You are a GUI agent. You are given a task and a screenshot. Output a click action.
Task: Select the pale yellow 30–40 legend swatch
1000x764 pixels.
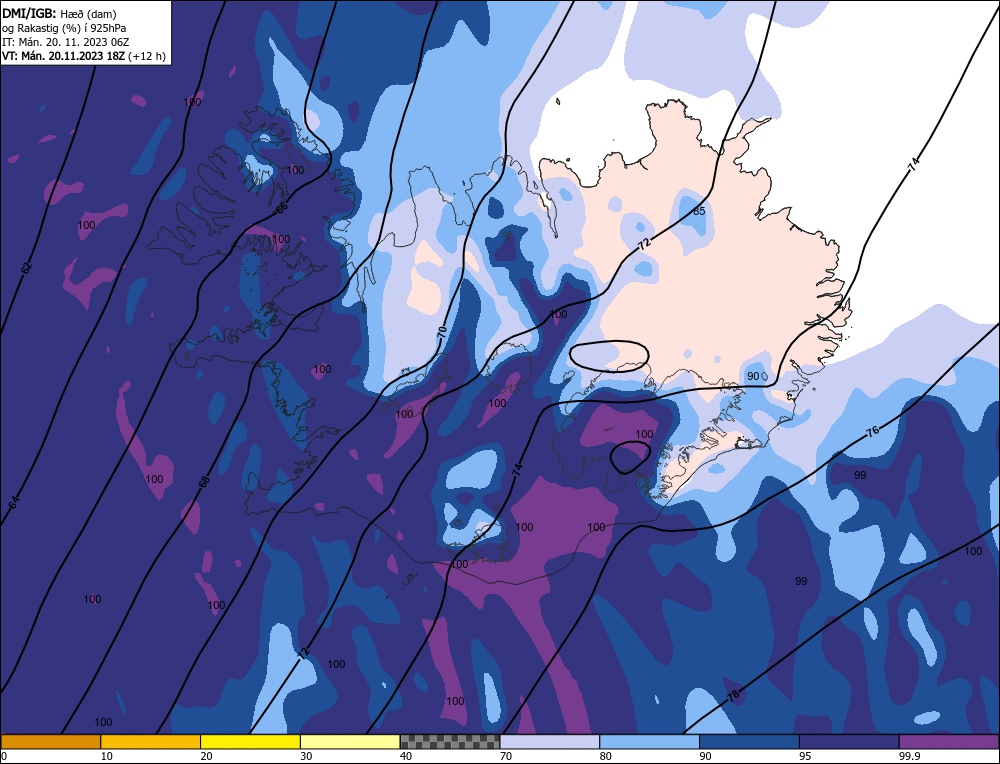point(350,741)
